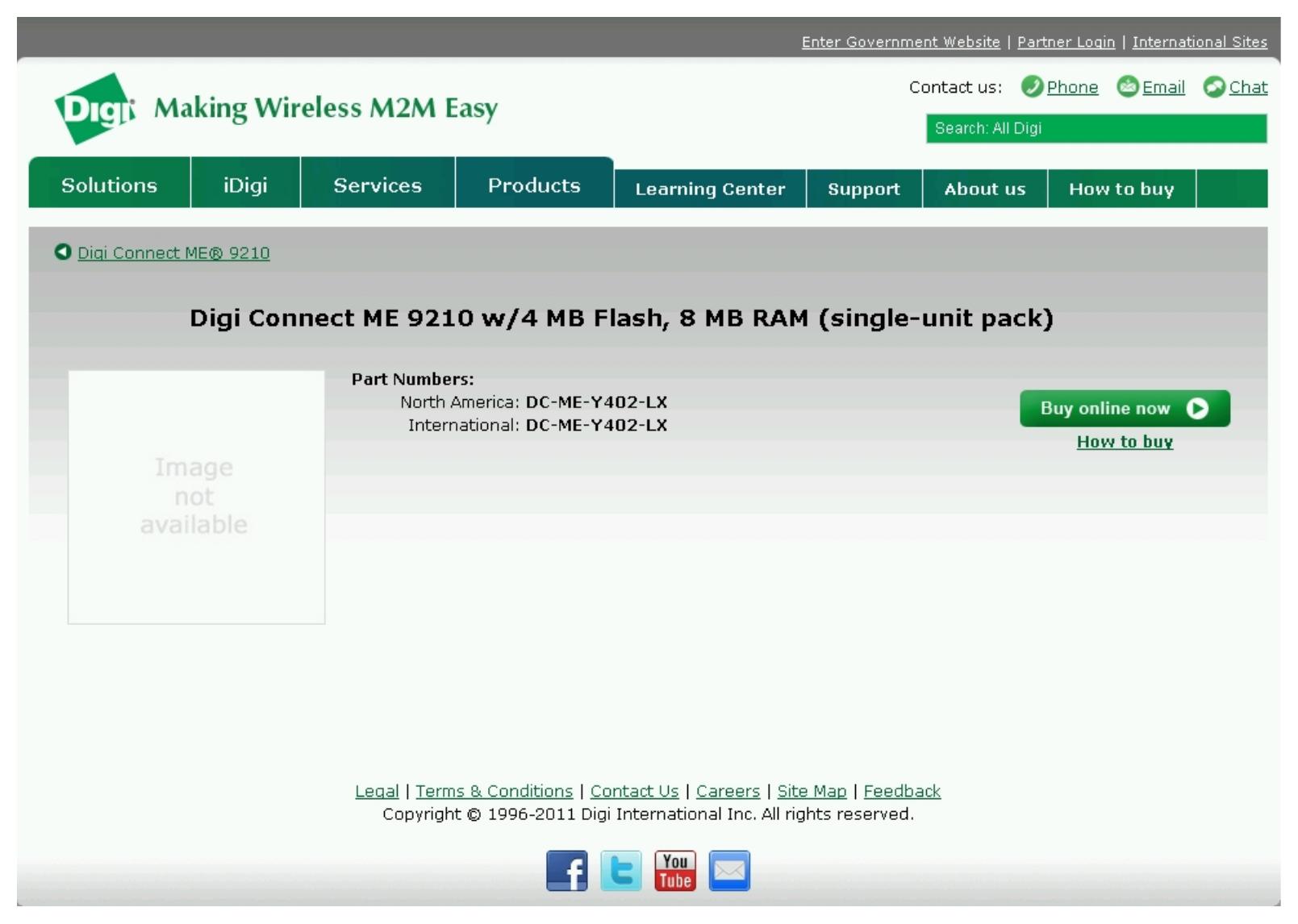The height and width of the screenshot is (924, 1298).
Task: Open Digi's YouTube channel icon
Action: [675, 871]
